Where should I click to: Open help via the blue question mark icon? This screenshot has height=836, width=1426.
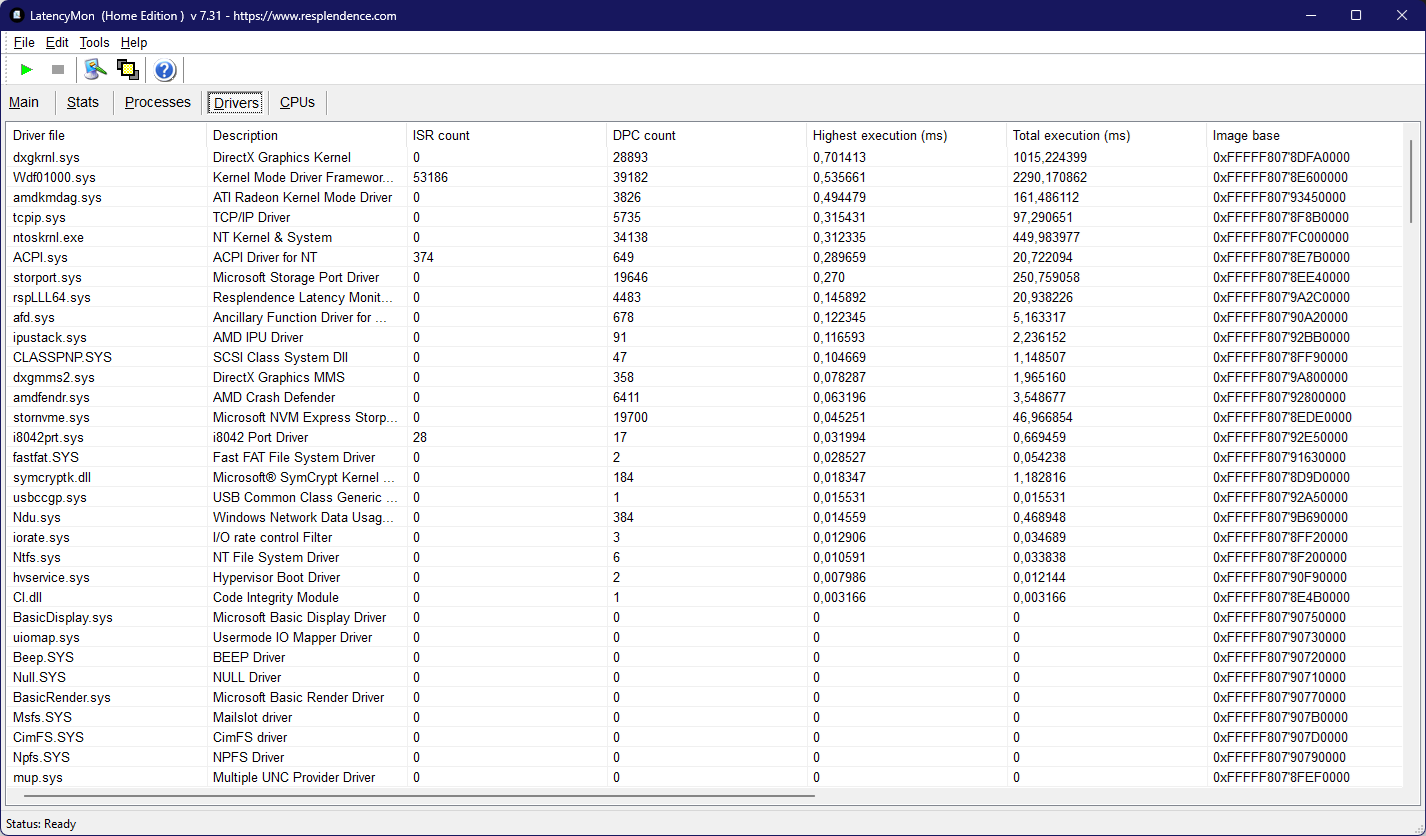point(165,70)
